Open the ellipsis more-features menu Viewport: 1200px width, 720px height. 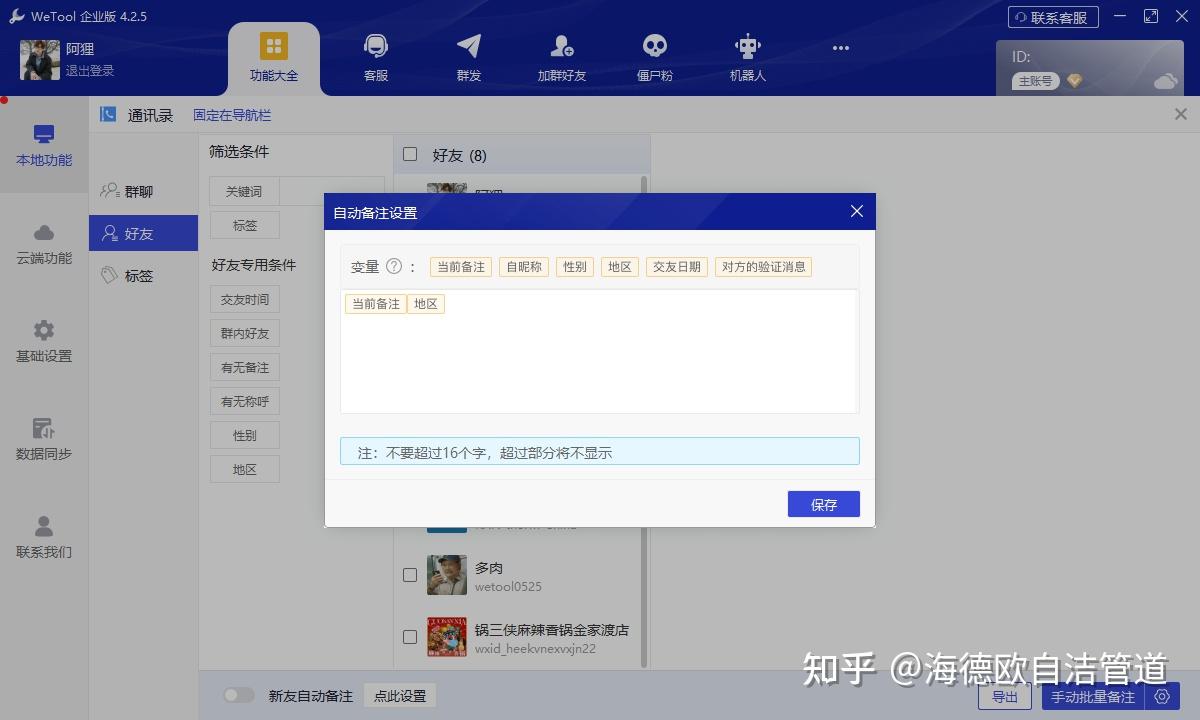(x=840, y=48)
